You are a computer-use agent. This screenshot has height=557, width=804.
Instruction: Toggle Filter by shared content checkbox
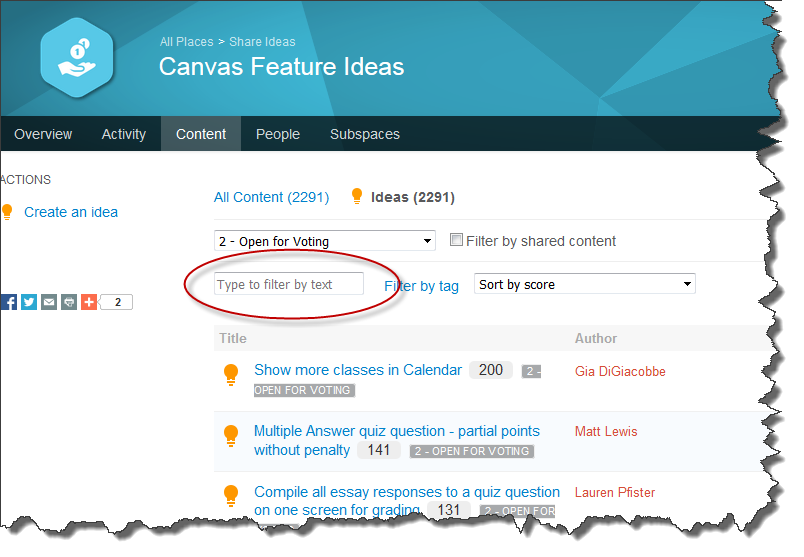(x=456, y=240)
